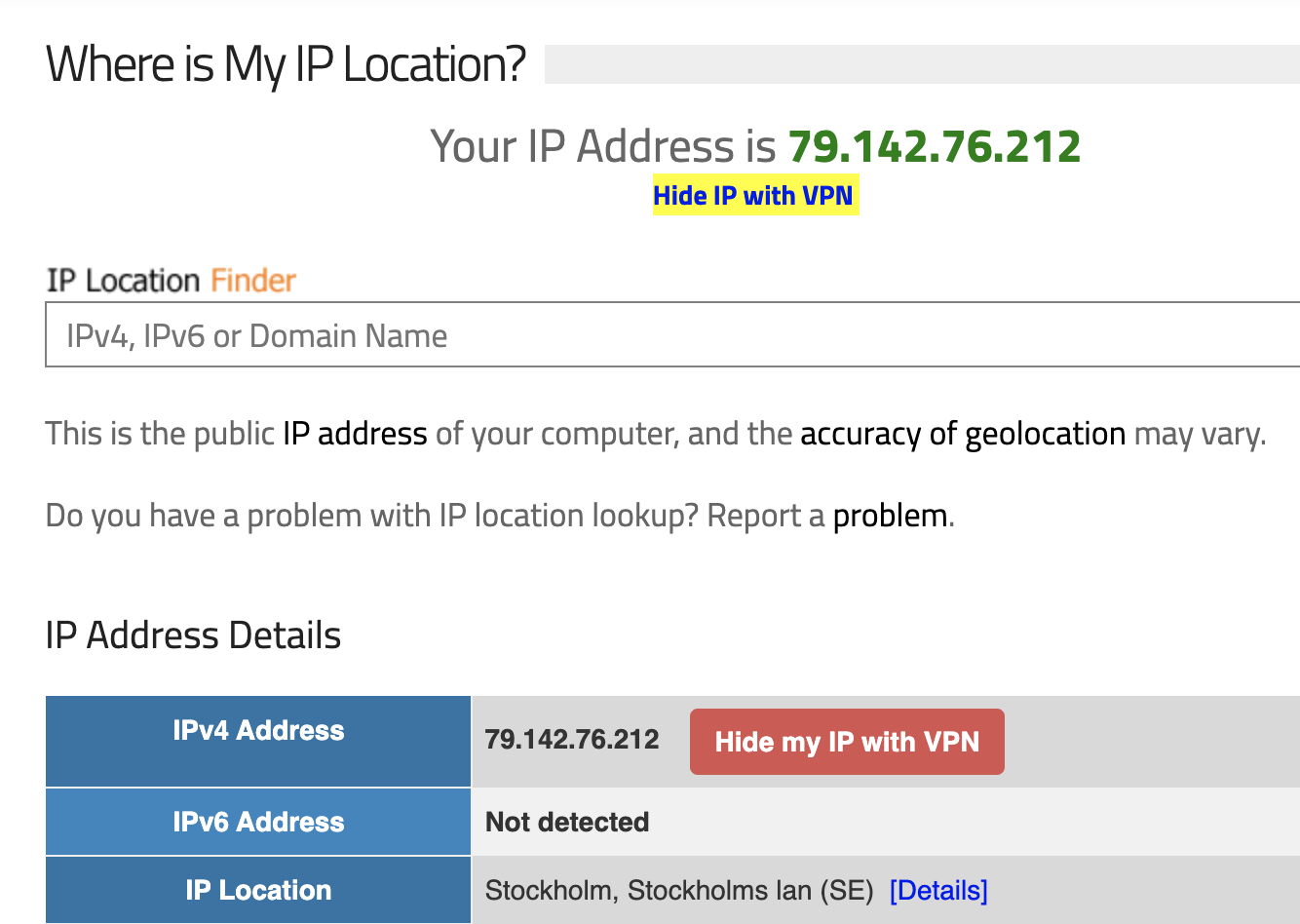The image size is (1300, 924).
Task: Select the IPv4 Address row header
Action: pos(258,731)
